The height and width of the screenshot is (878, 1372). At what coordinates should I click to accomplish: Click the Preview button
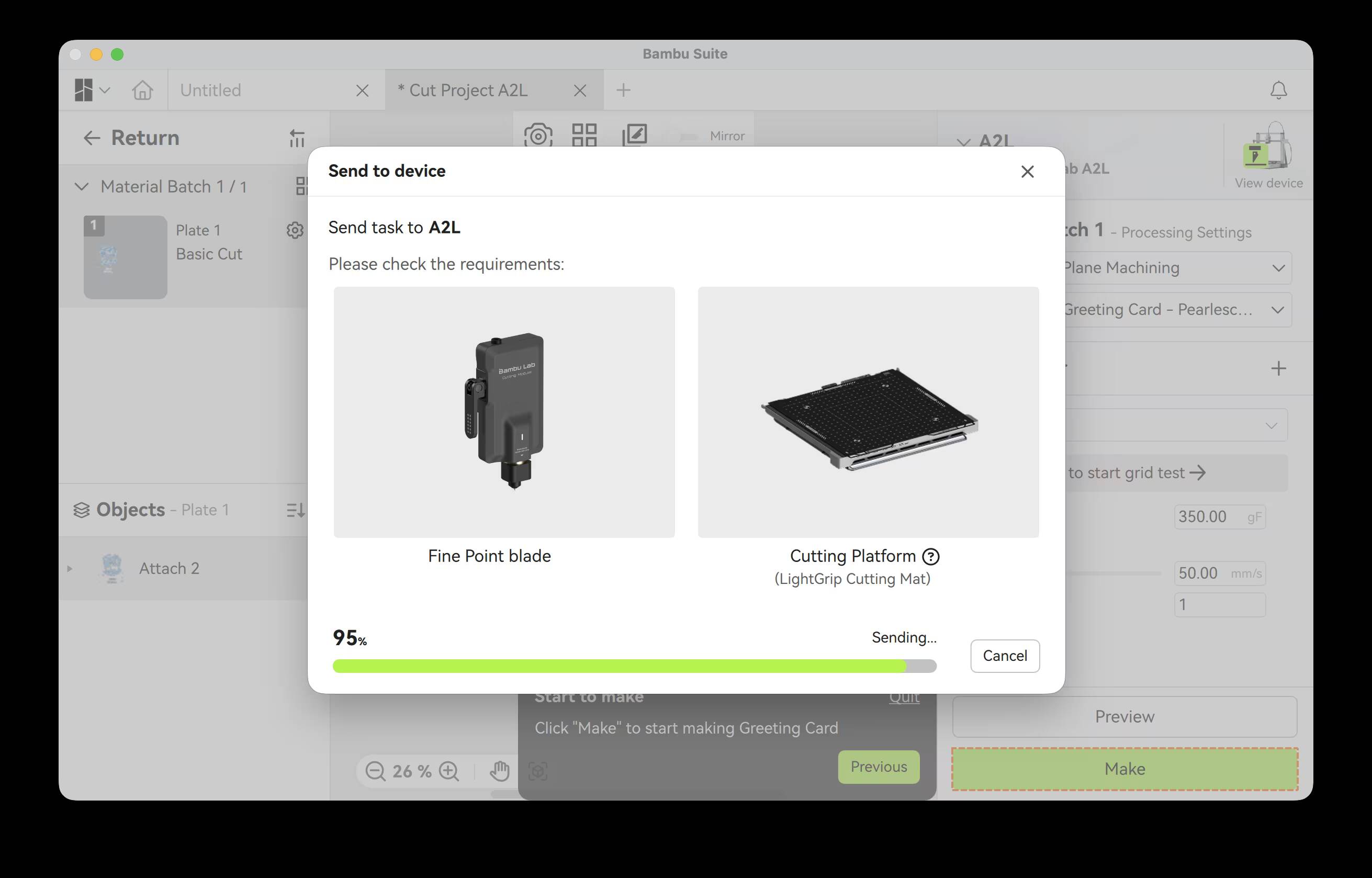1124,717
